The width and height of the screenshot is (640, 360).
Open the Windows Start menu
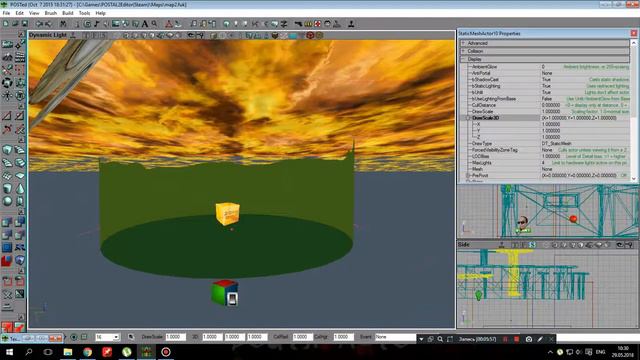point(9,352)
